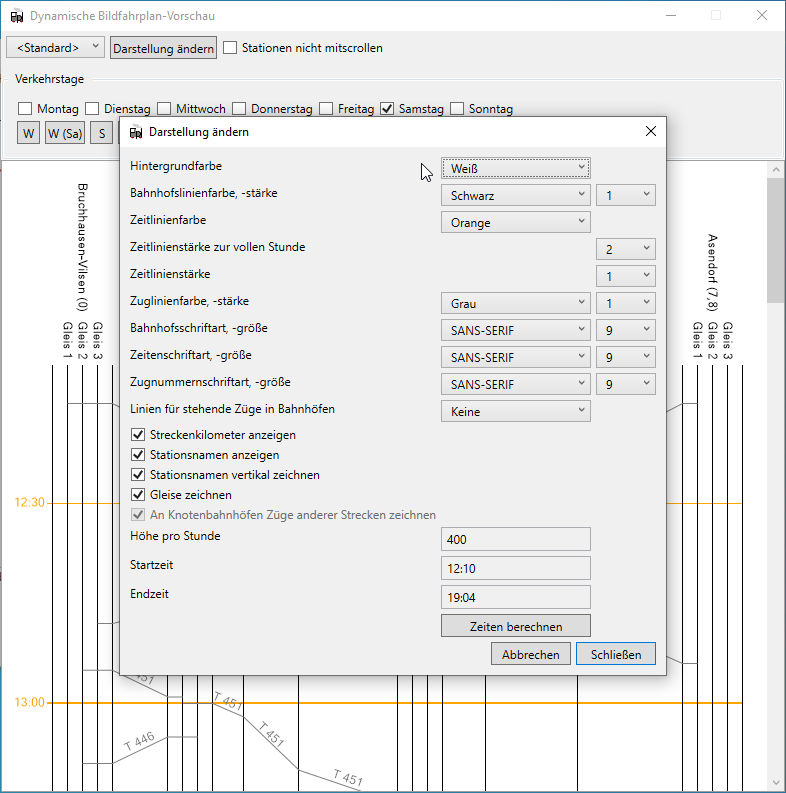786x793 pixels.
Task: Click the Schließen button
Action: (616, 654)
